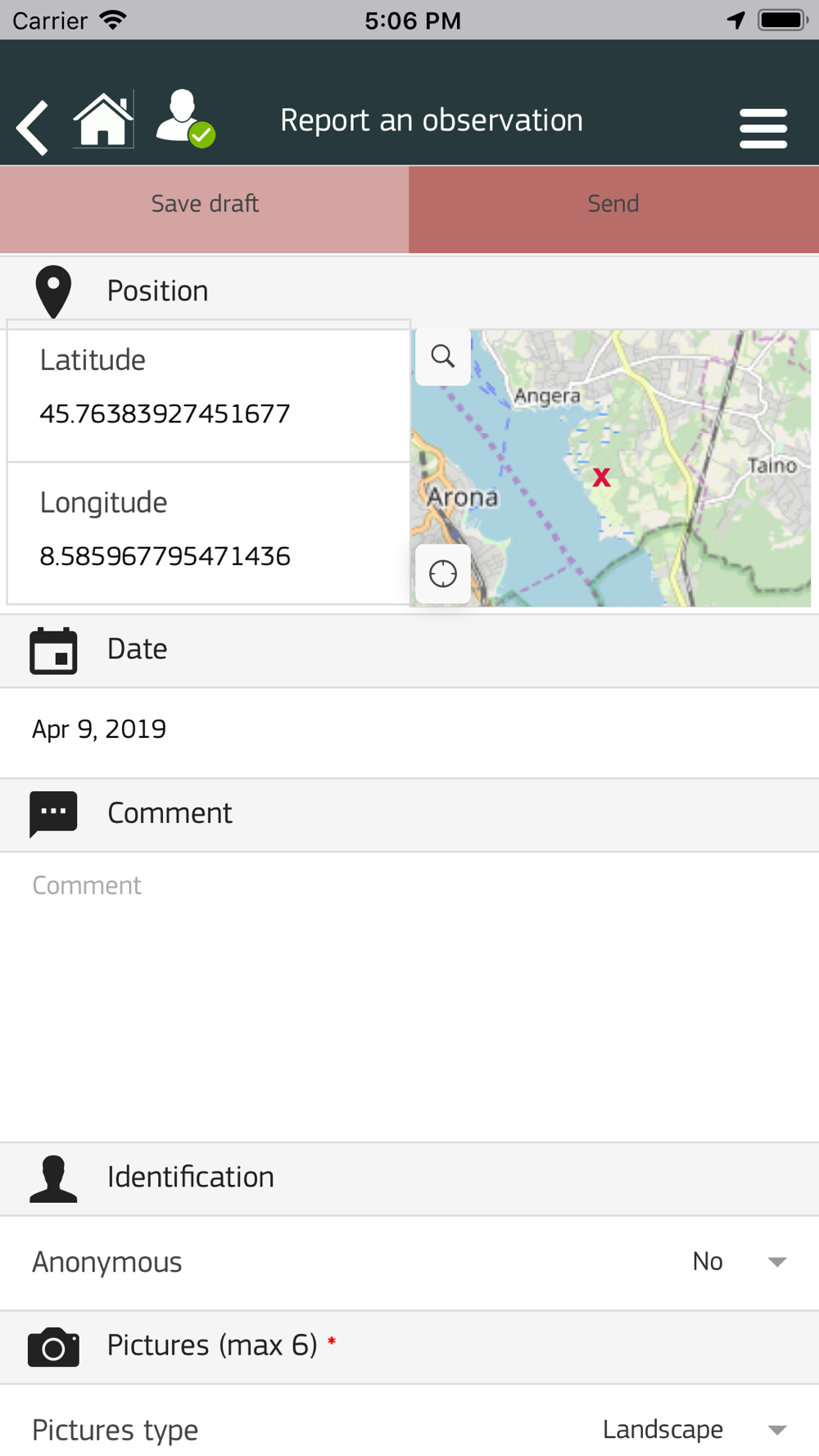Open the home screen icon

103,120
